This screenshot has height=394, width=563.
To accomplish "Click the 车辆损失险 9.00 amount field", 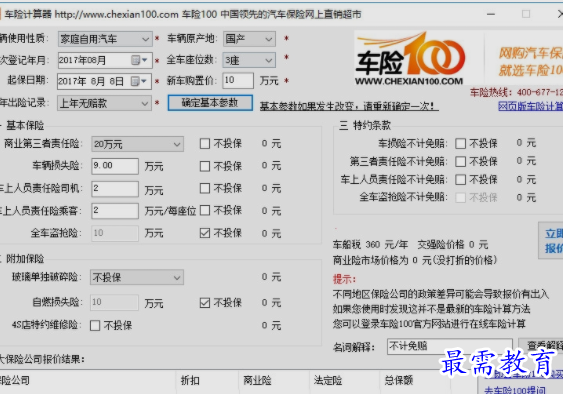I will [x=115, y=166].
